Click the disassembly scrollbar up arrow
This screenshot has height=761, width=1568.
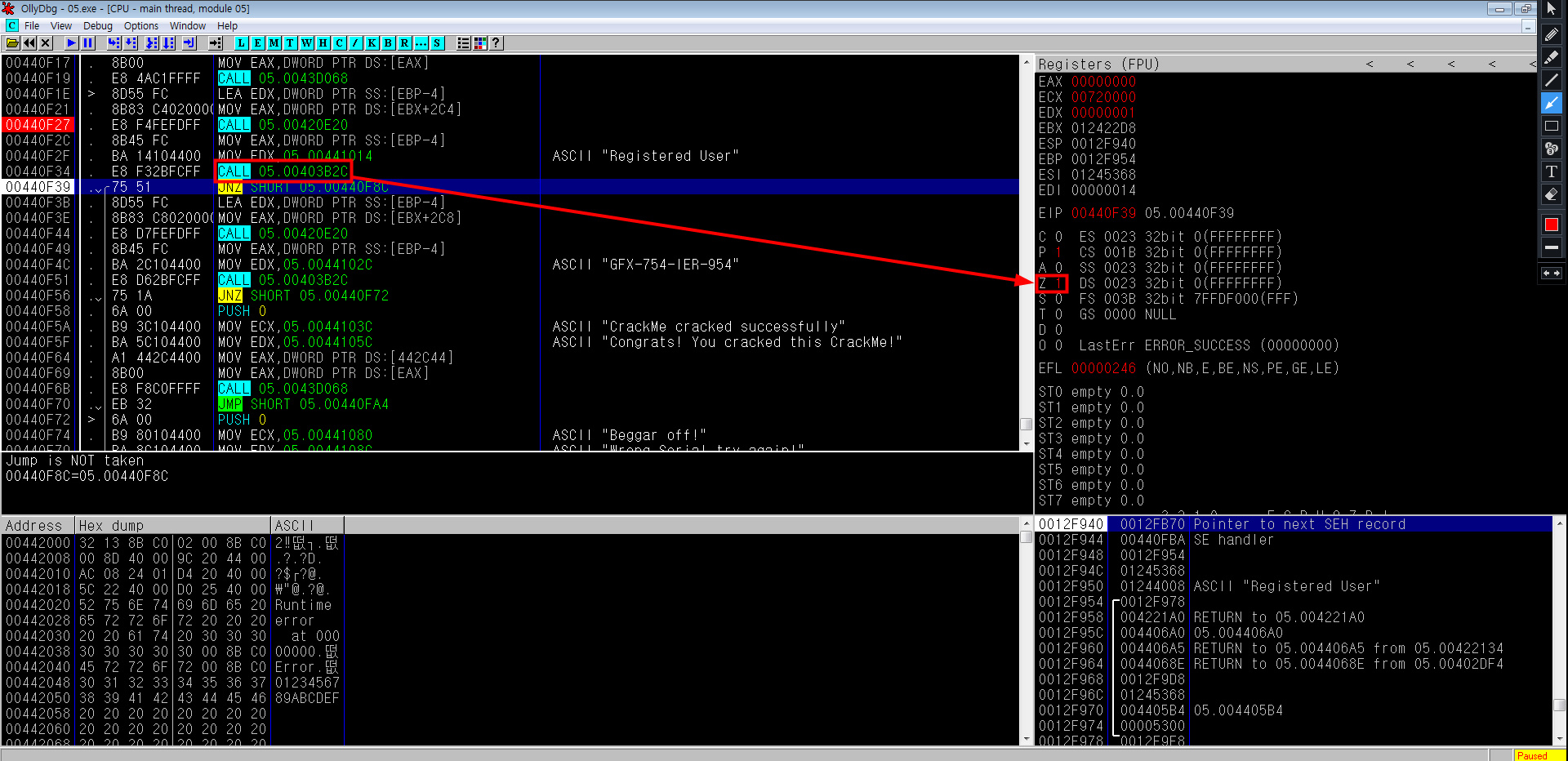point(1027,62)
